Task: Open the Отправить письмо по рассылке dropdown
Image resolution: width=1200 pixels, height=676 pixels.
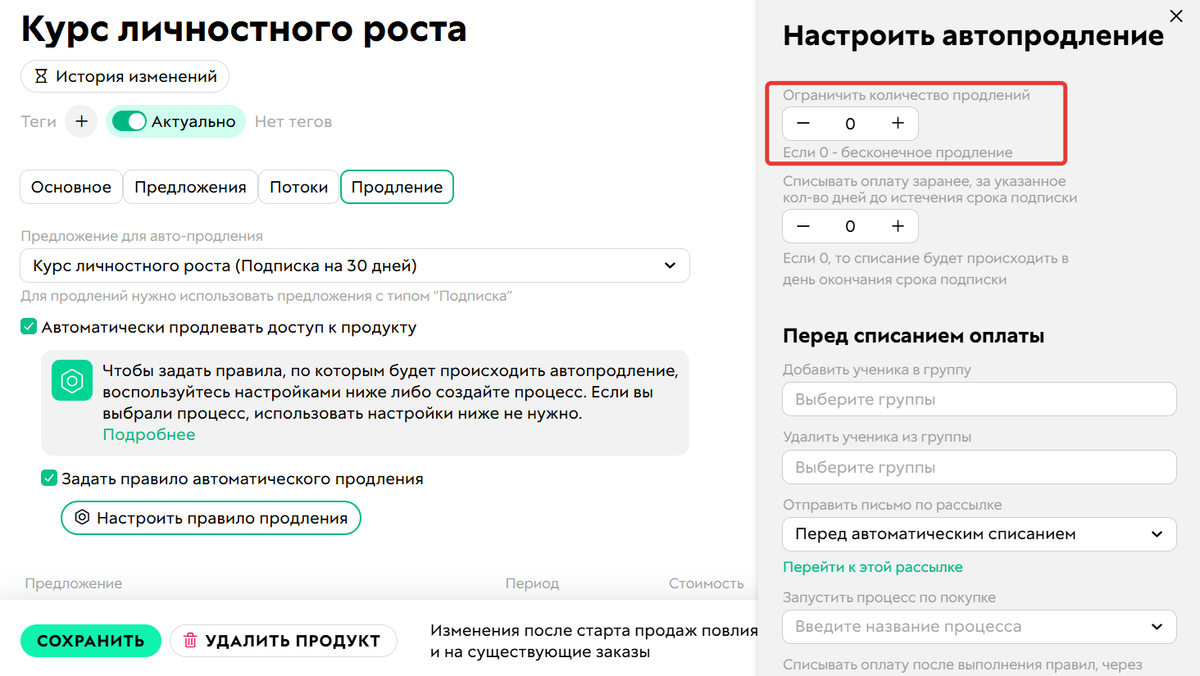Action: coord(979,534)
